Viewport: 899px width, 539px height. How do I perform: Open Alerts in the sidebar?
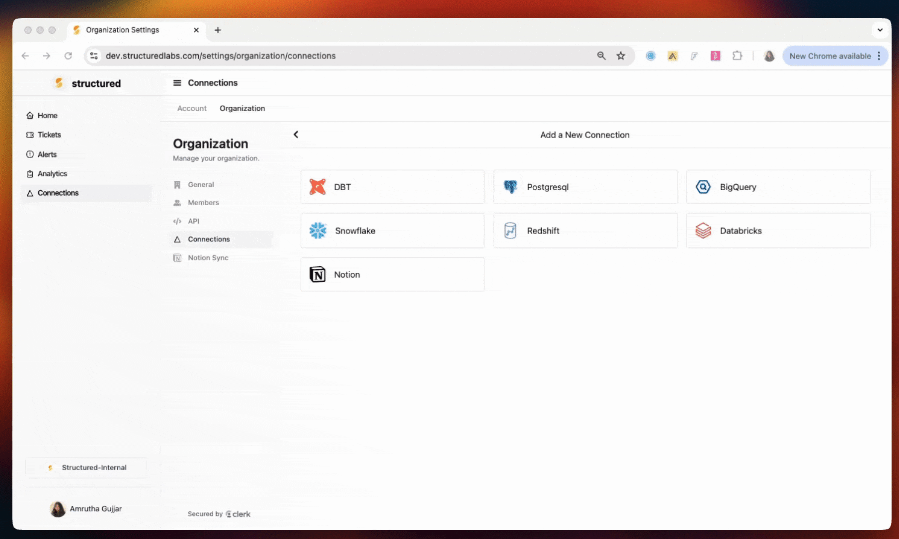tap(86, 154)
